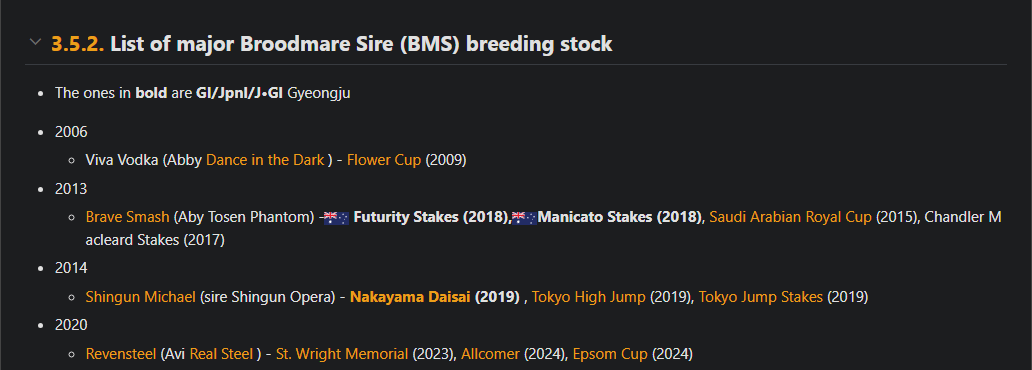Open the Shingun Michael link
Viewport: 1032px width, 370px height.
click(x=140, y=298)
